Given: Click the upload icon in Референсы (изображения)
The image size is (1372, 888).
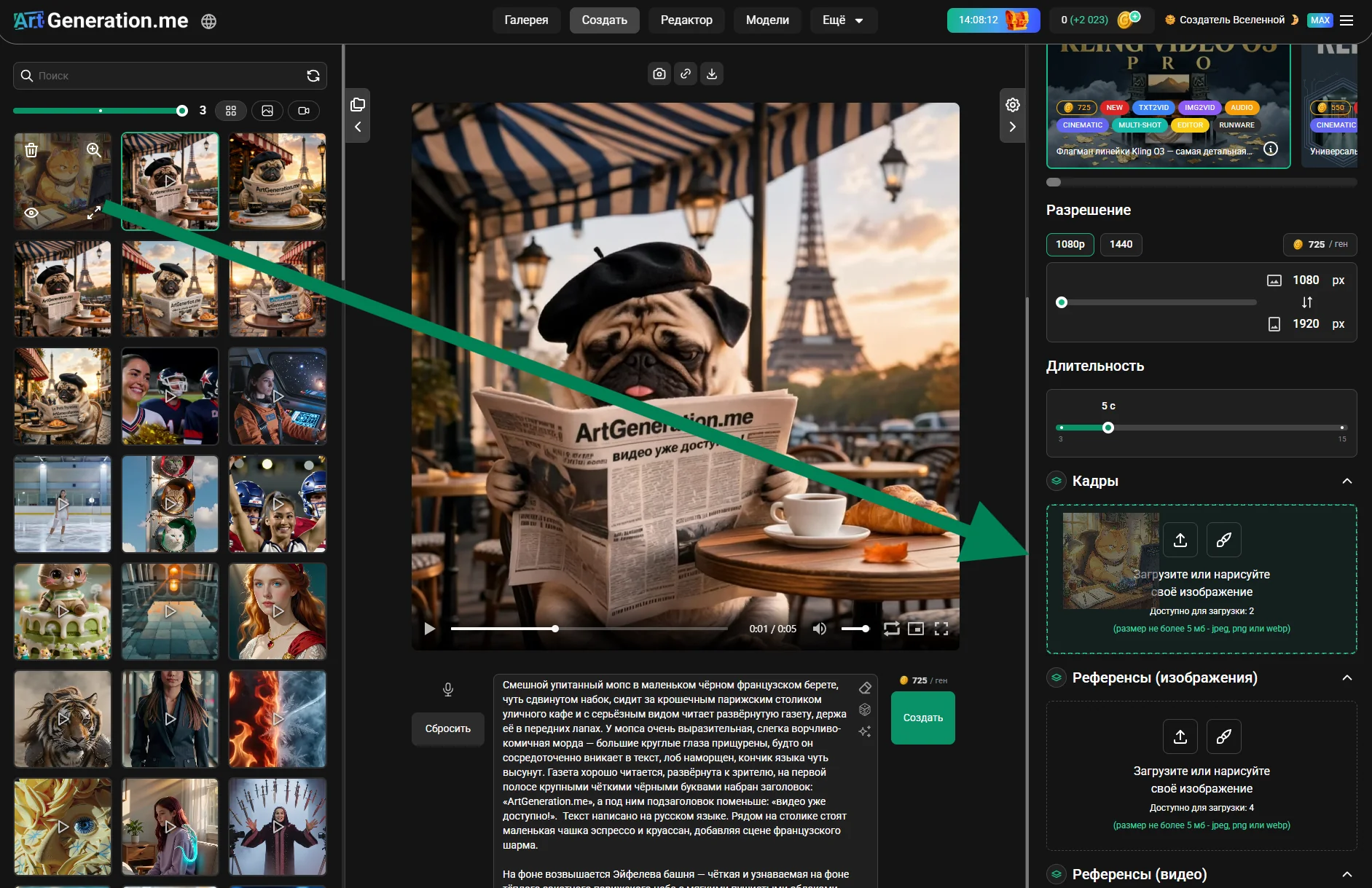Looking at the screenshot, I should [1180, 736].
